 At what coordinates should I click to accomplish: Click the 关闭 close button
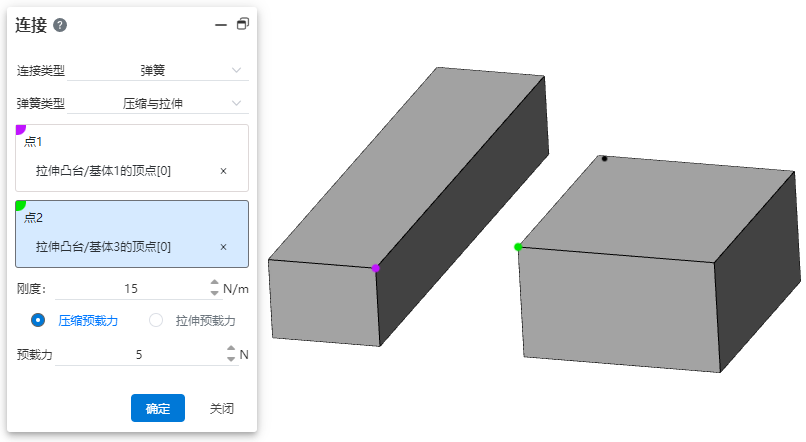click(222, 408)
